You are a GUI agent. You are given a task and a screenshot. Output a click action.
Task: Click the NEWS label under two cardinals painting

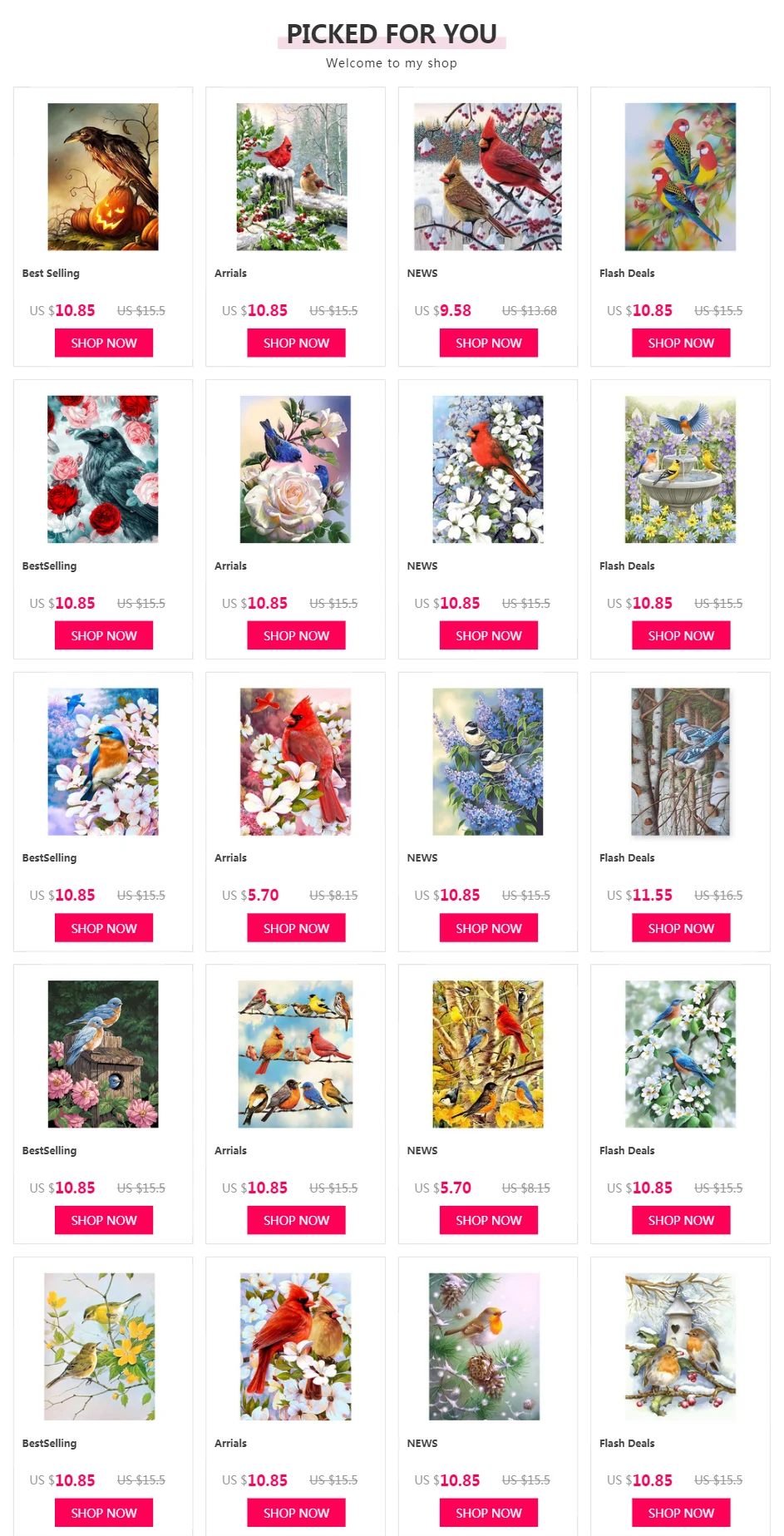[x=422, y=274]
